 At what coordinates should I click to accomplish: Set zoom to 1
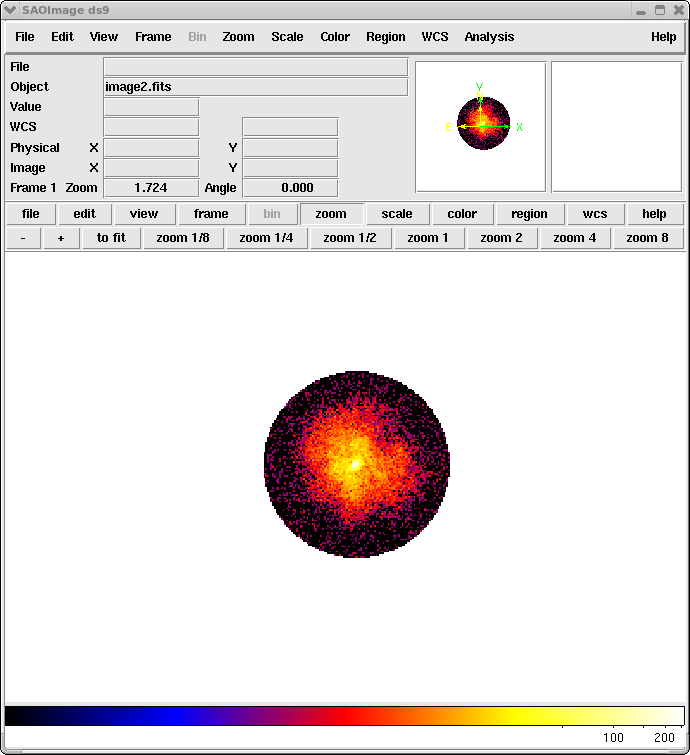(x=428, y=238)
